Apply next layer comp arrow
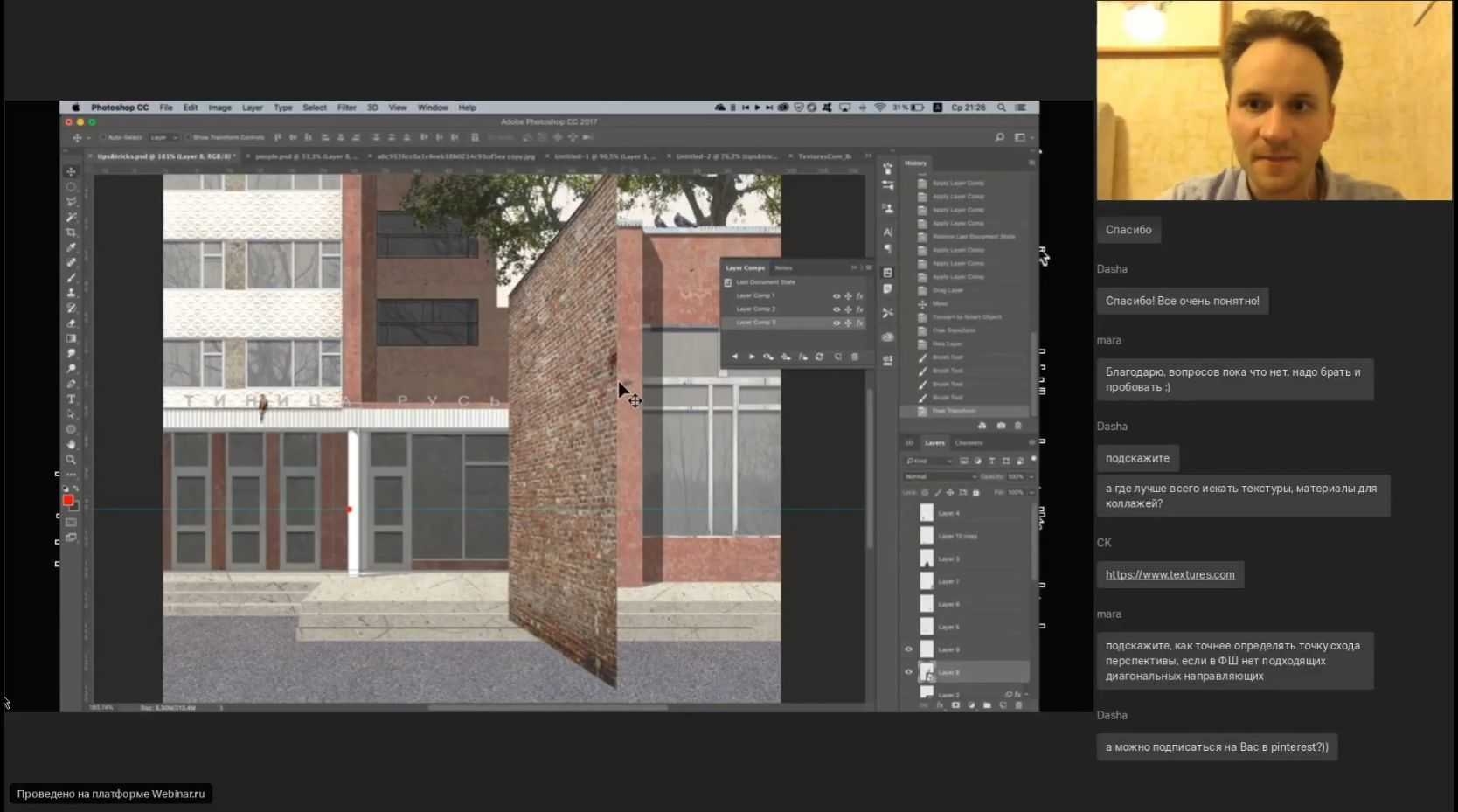Image resolution: width=1458 pixels, height=812 pixels. (752, 357)
